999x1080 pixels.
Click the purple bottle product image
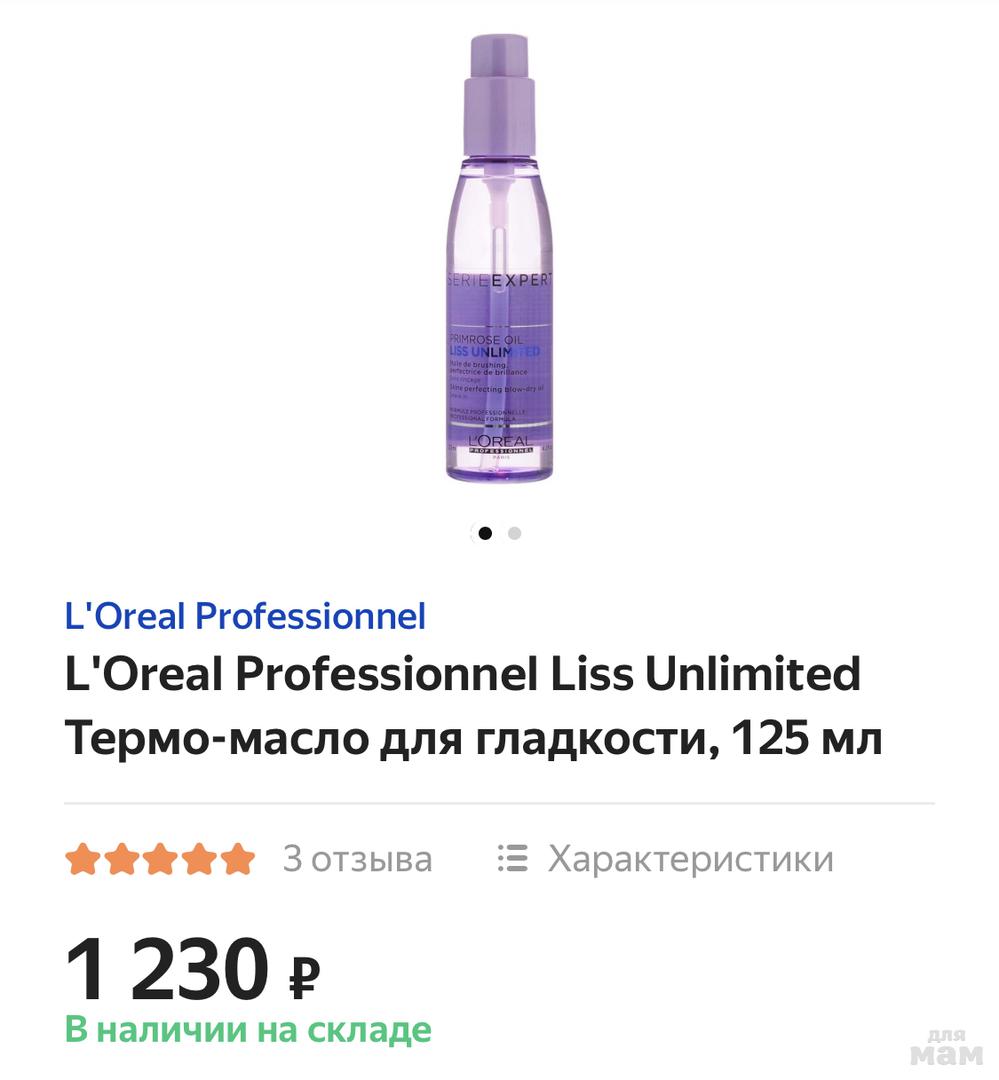click(x=500, y=258)
